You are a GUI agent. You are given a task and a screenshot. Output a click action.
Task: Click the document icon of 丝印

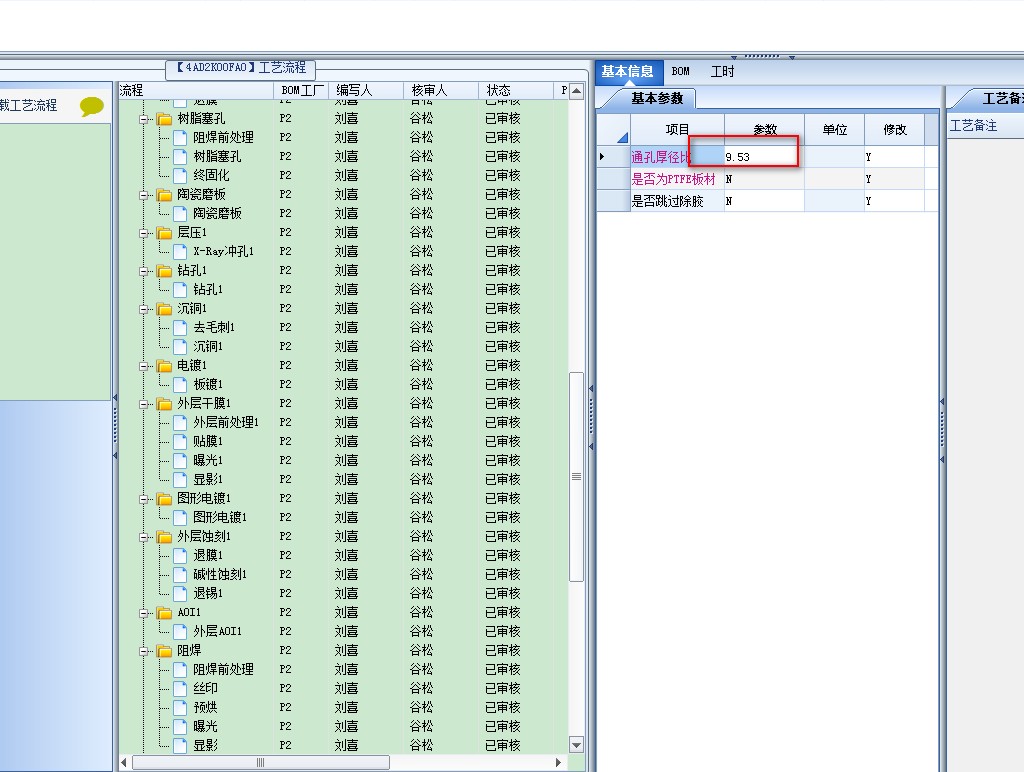click(180, 688)
